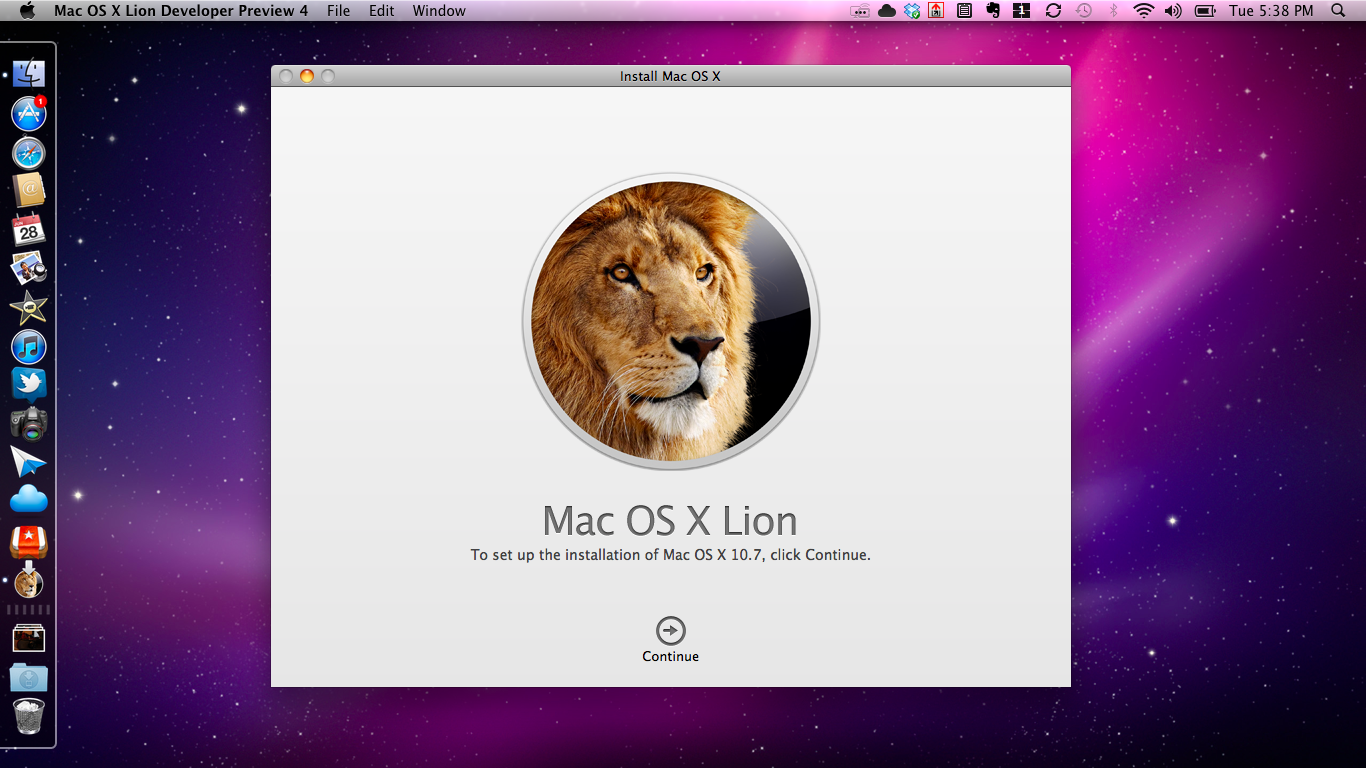Click the Install Mac OS X title bar
Screen dimensions: 1366x768
click(x=670, y=76)
